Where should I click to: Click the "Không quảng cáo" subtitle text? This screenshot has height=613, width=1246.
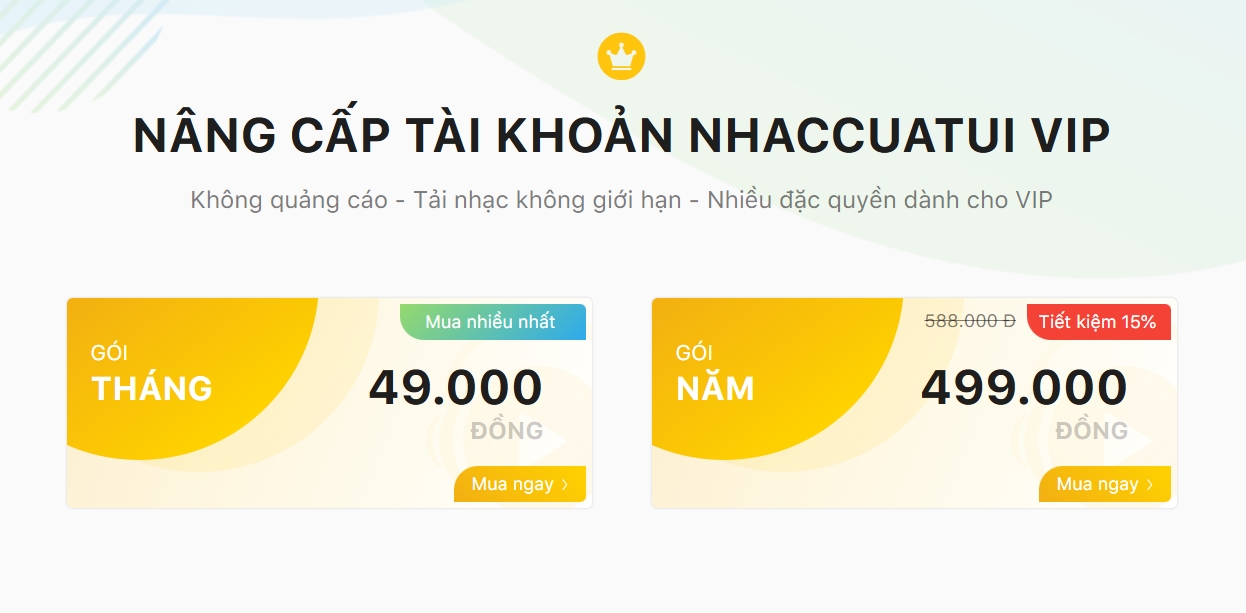pyautogui.click(x=289, y=200)
